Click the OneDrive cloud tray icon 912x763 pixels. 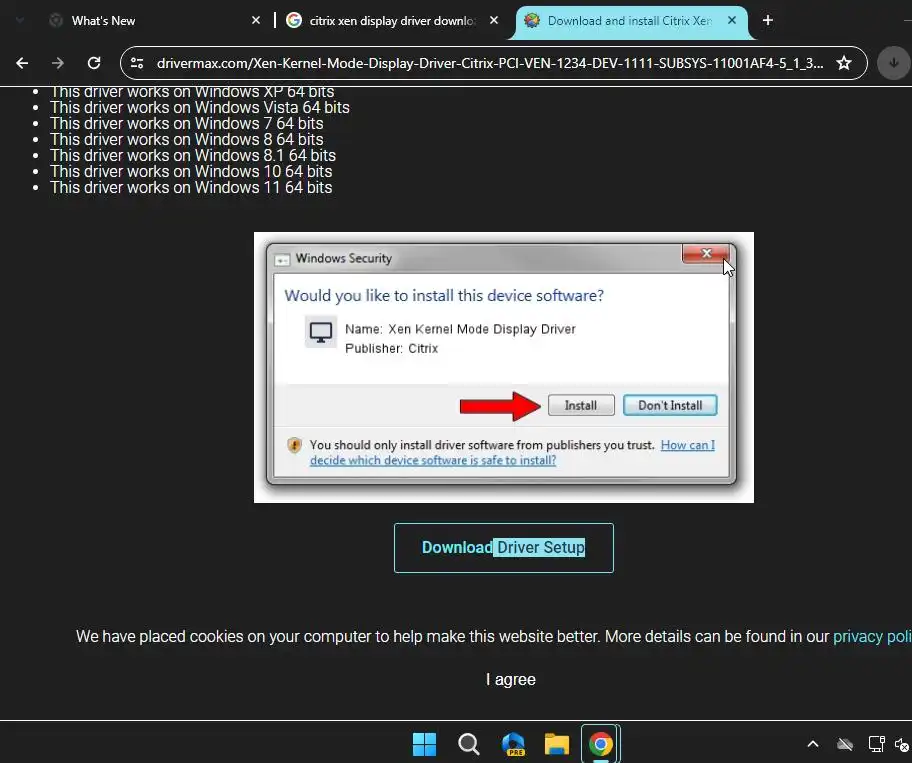[x=845, y=744]
